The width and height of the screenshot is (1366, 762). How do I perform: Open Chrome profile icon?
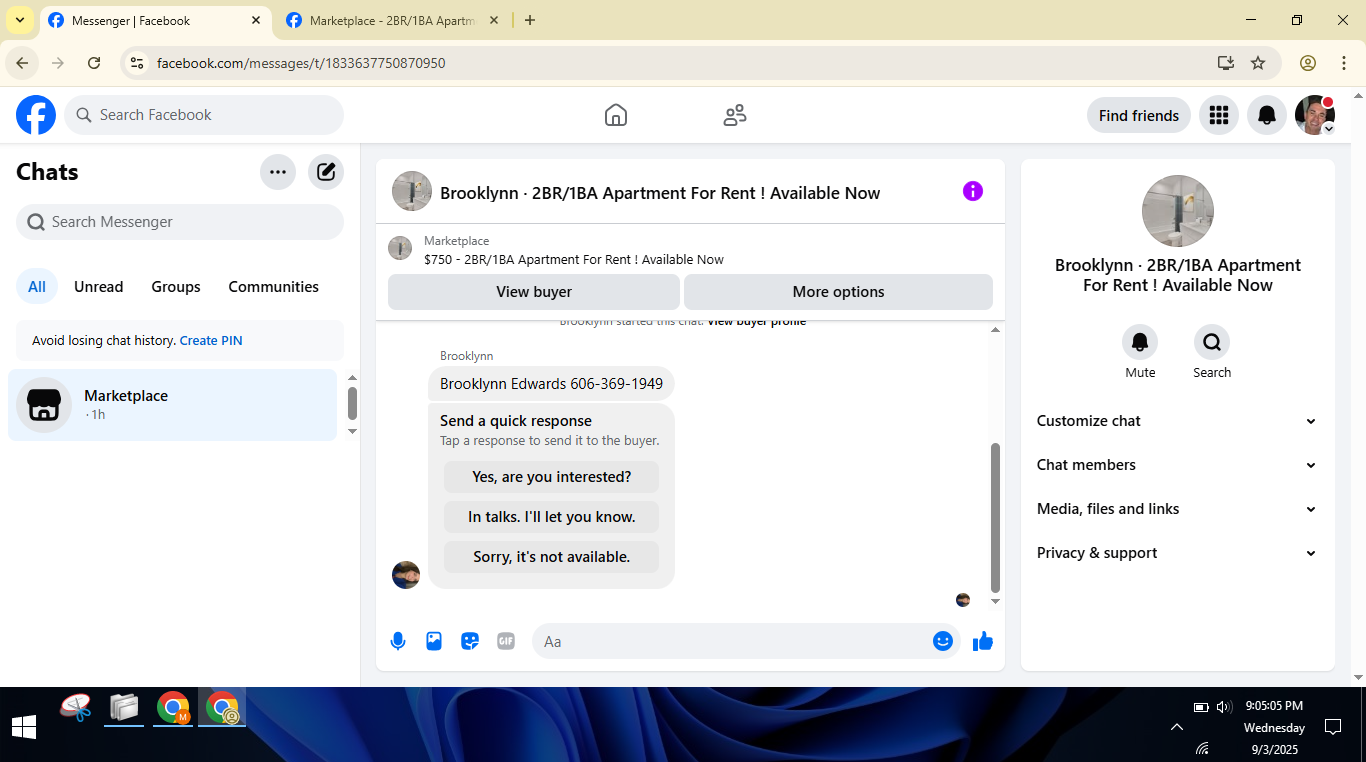(x=1308, y=63)
